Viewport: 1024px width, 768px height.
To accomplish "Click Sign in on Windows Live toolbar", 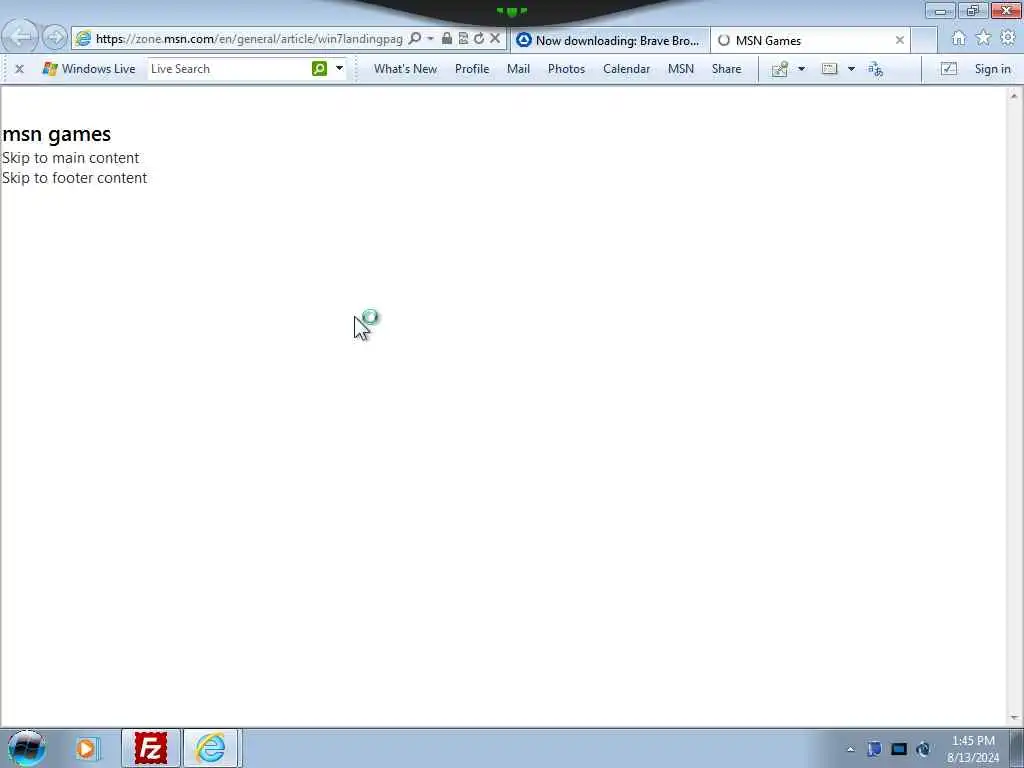I will click(x=992, y=69).
